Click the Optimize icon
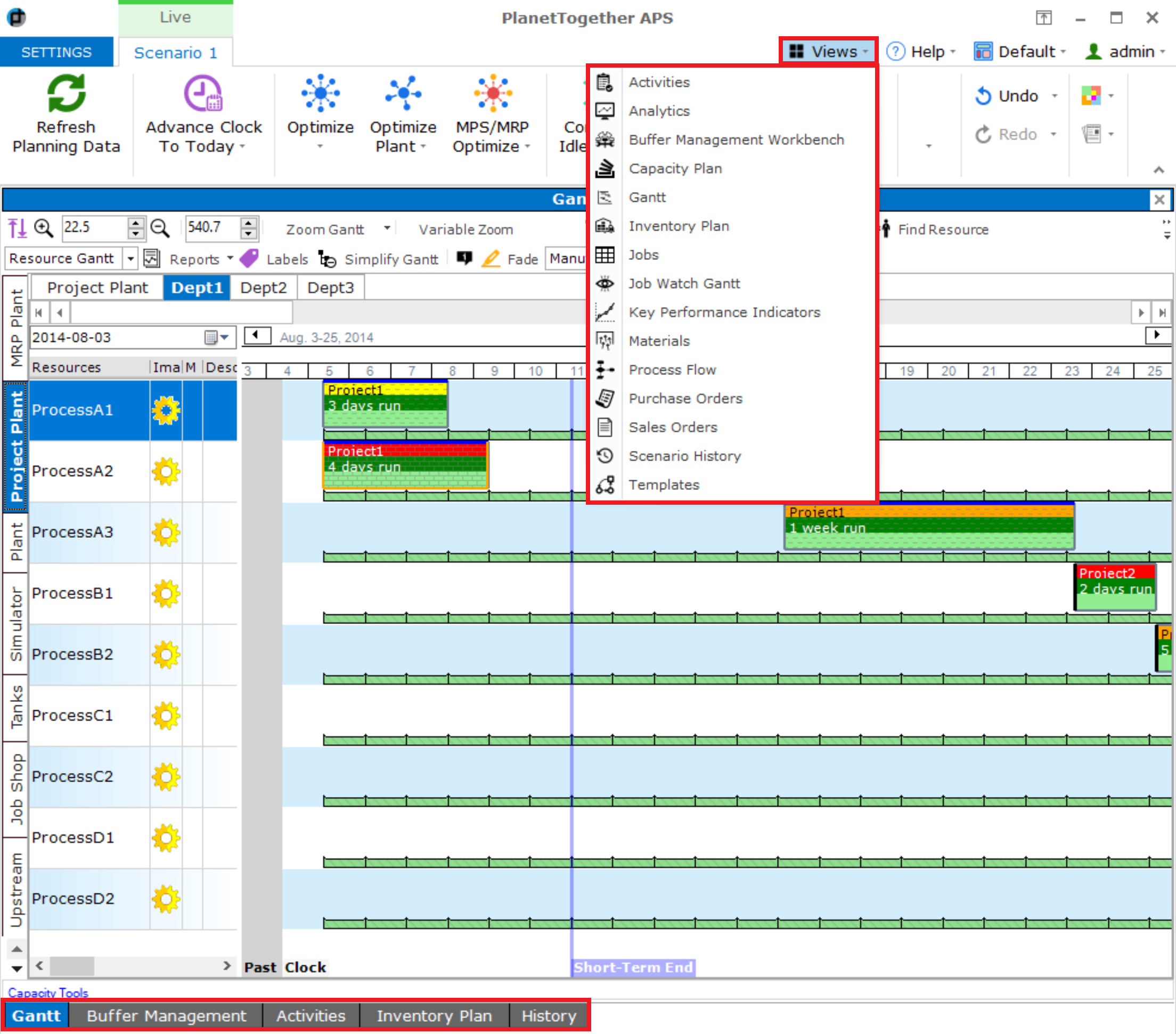Image resolution: width=1176 pixels, height=1034 pixels. 321,93
